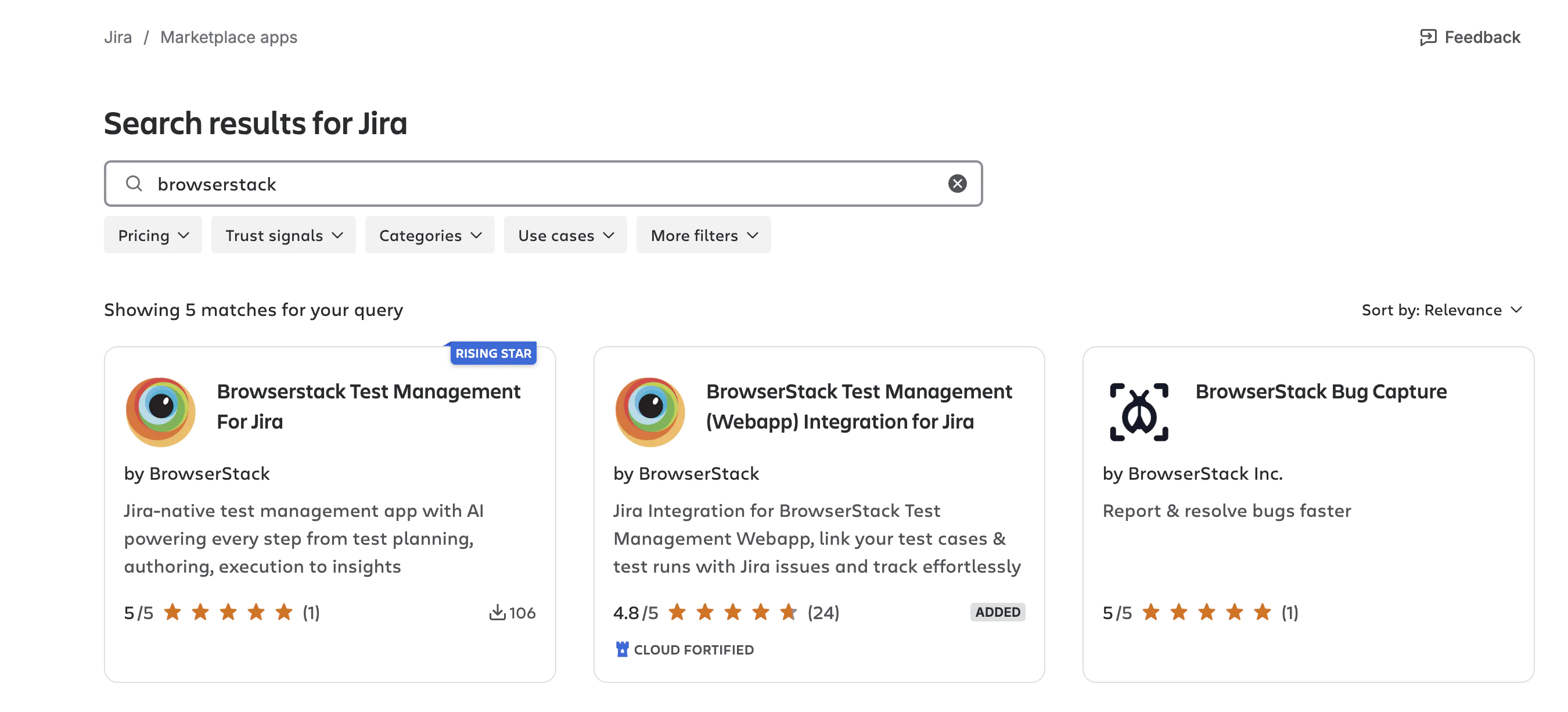The image size is (1568, 712).
Task: Expand the Pricing filter
Action: pos(153,235)
